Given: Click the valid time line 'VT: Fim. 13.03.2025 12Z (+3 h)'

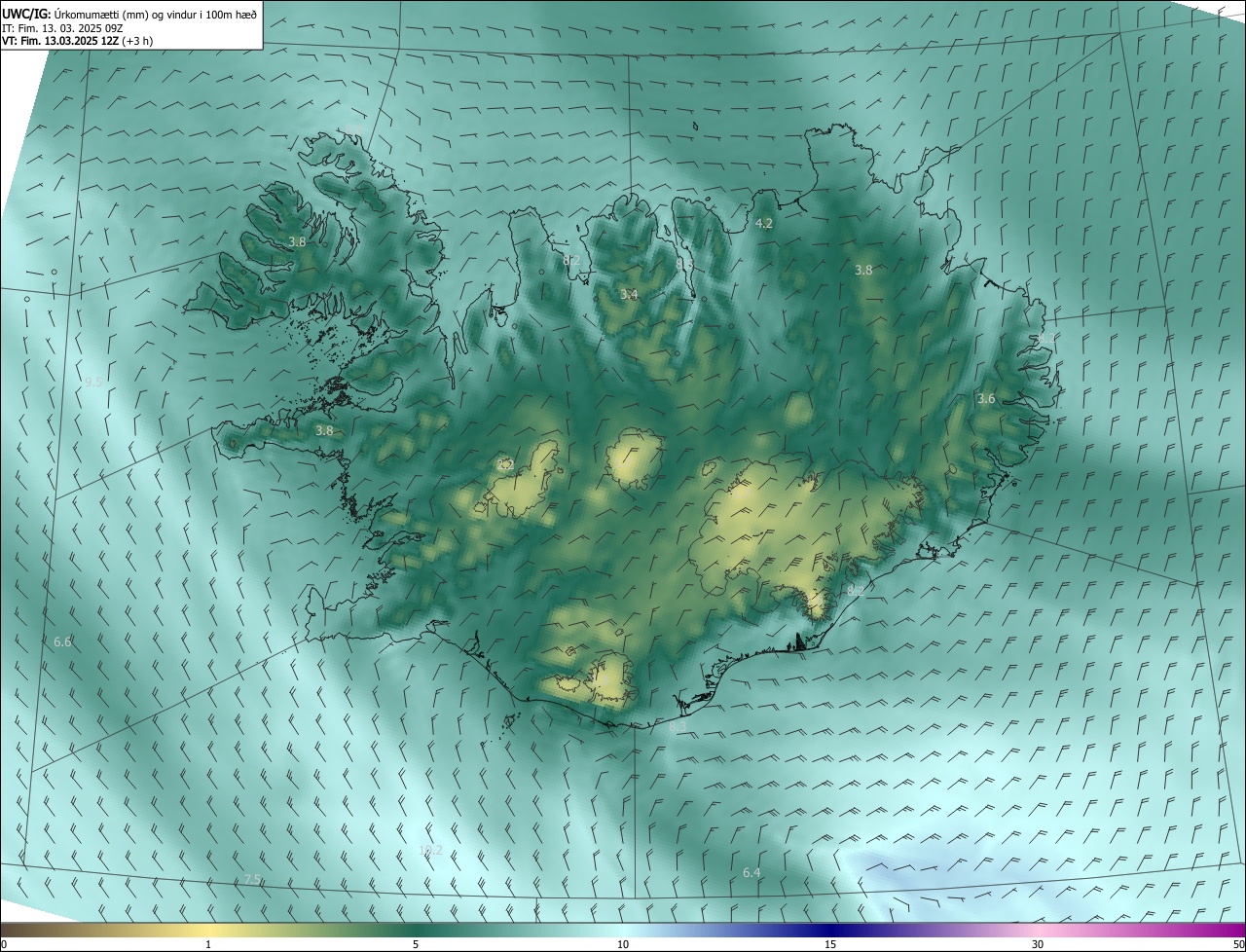Looking at the screenshot, I should pos(78,41).
